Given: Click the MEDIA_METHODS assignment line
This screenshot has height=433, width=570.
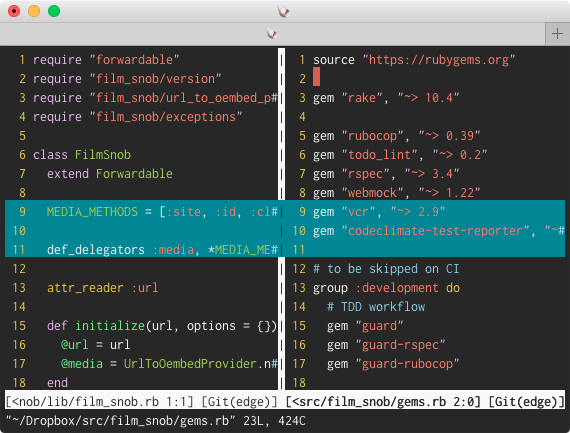Looking at the screenshot, I should pyautogui.click(x=162, y=212).
